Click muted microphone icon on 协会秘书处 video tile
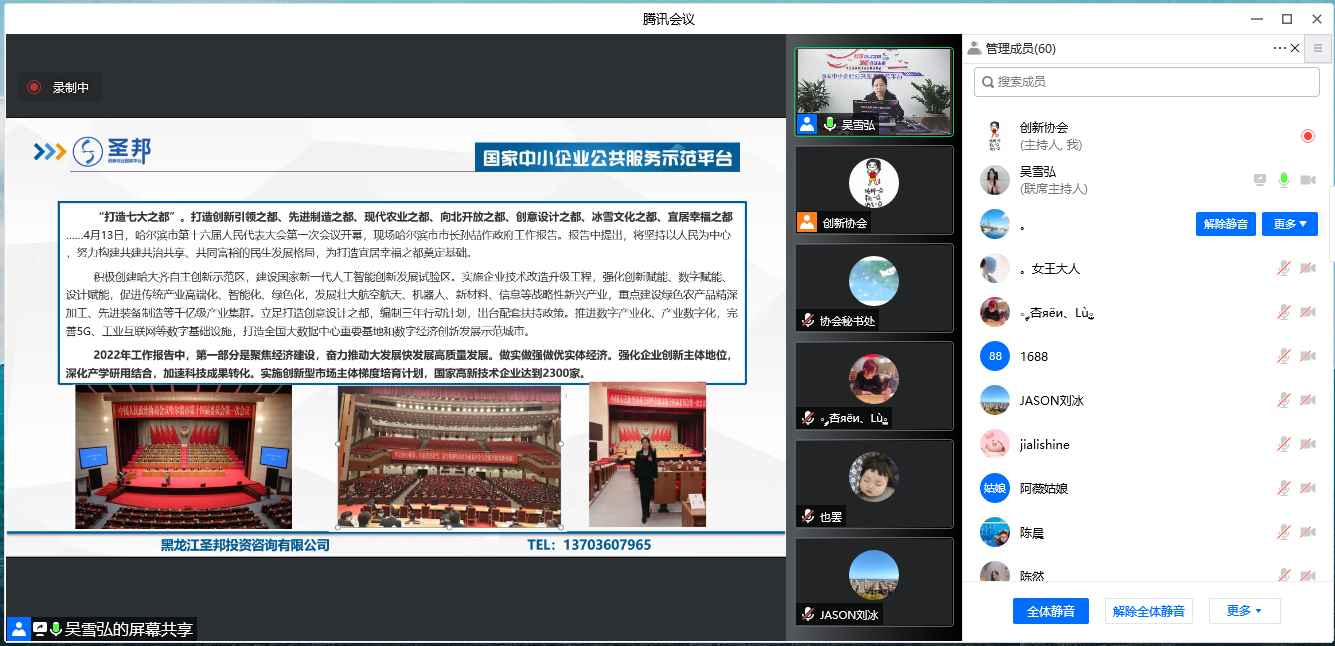The image size is (1335, 646). (x=808, y=320)
